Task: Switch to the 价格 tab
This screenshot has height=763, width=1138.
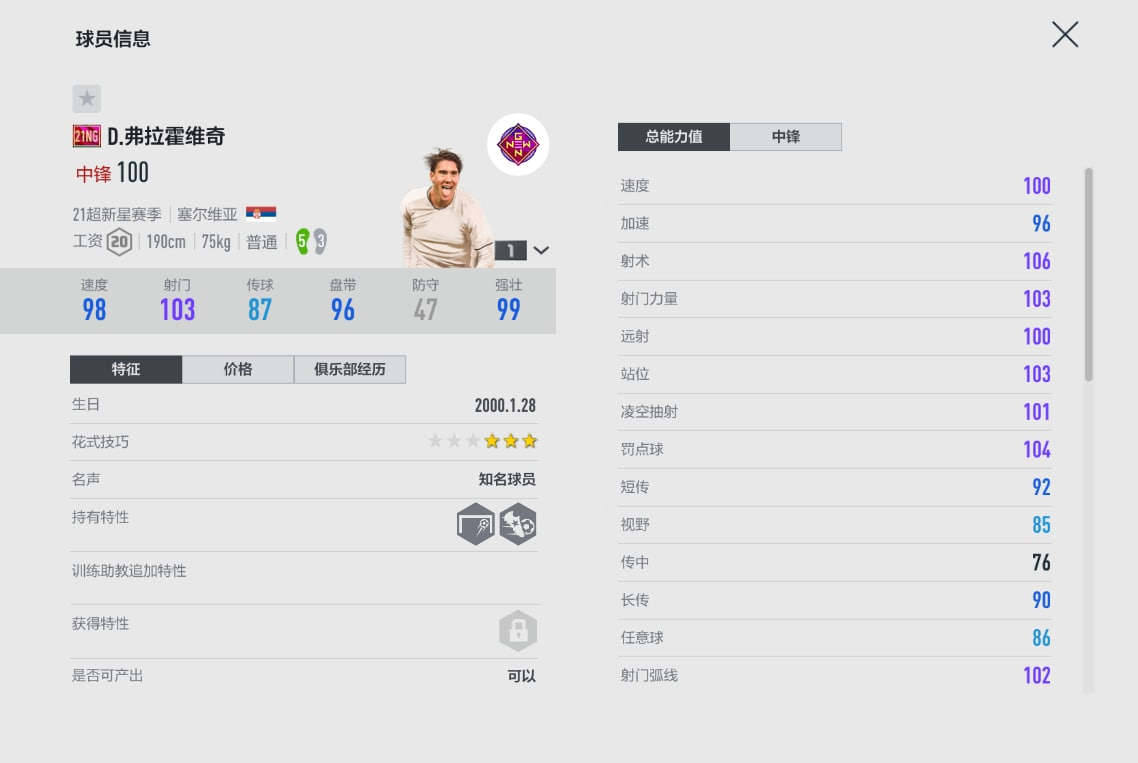Action: 238,369
